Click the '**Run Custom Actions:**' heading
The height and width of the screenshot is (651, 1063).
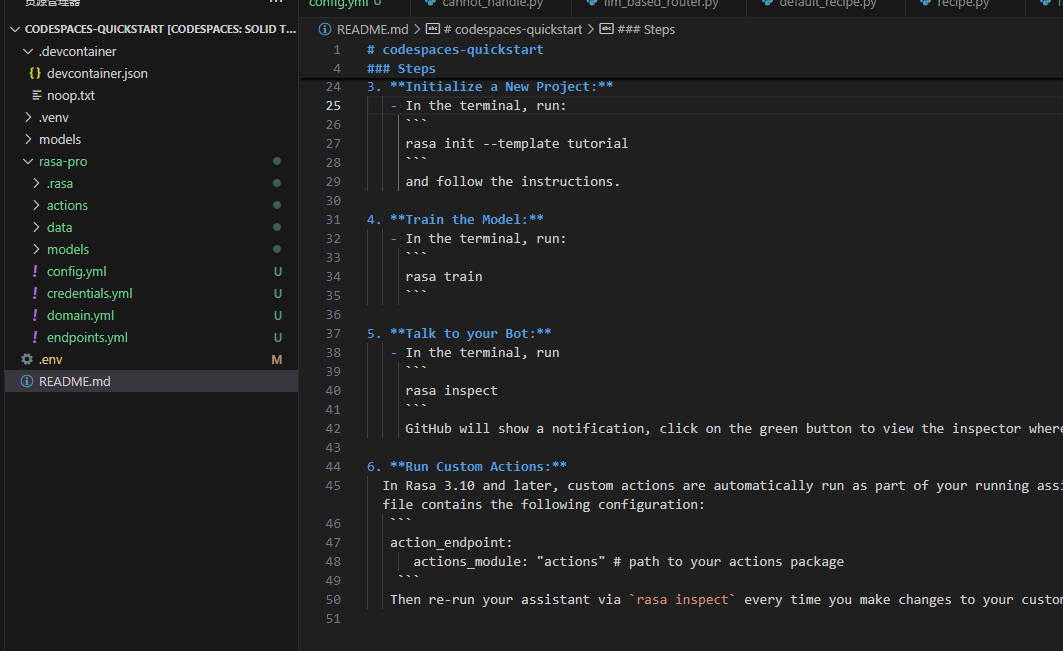(x=478, y=467)
